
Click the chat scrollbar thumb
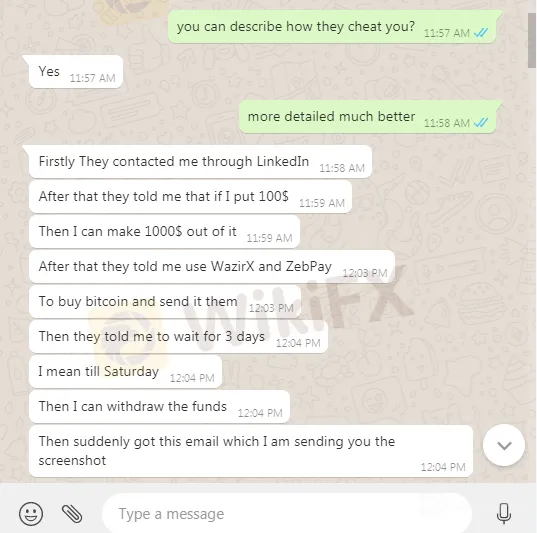[532, 40]
